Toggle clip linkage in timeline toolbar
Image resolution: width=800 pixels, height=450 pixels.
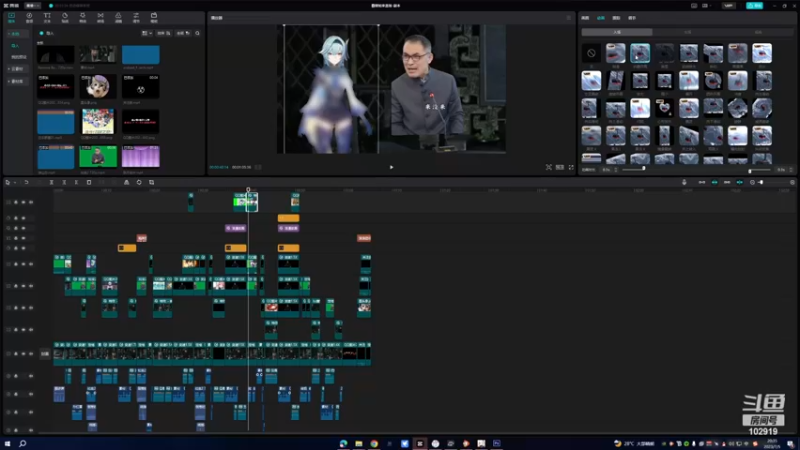pos(727,182)
